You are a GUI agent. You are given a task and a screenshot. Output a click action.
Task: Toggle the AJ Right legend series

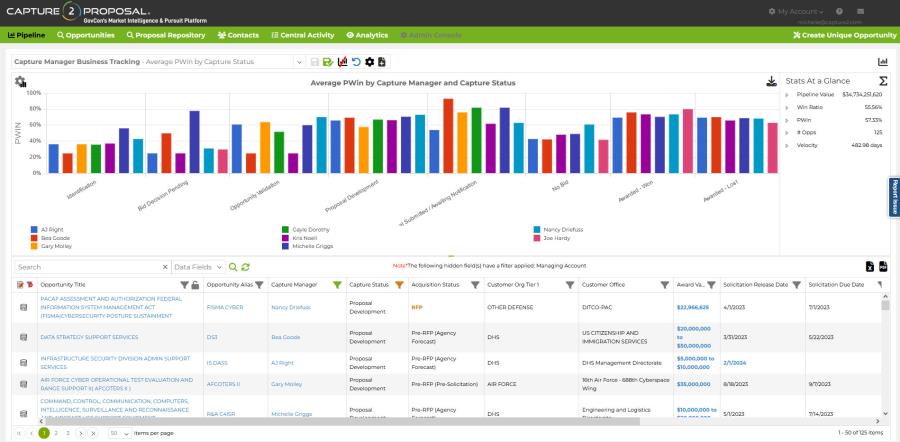(52, 229)
